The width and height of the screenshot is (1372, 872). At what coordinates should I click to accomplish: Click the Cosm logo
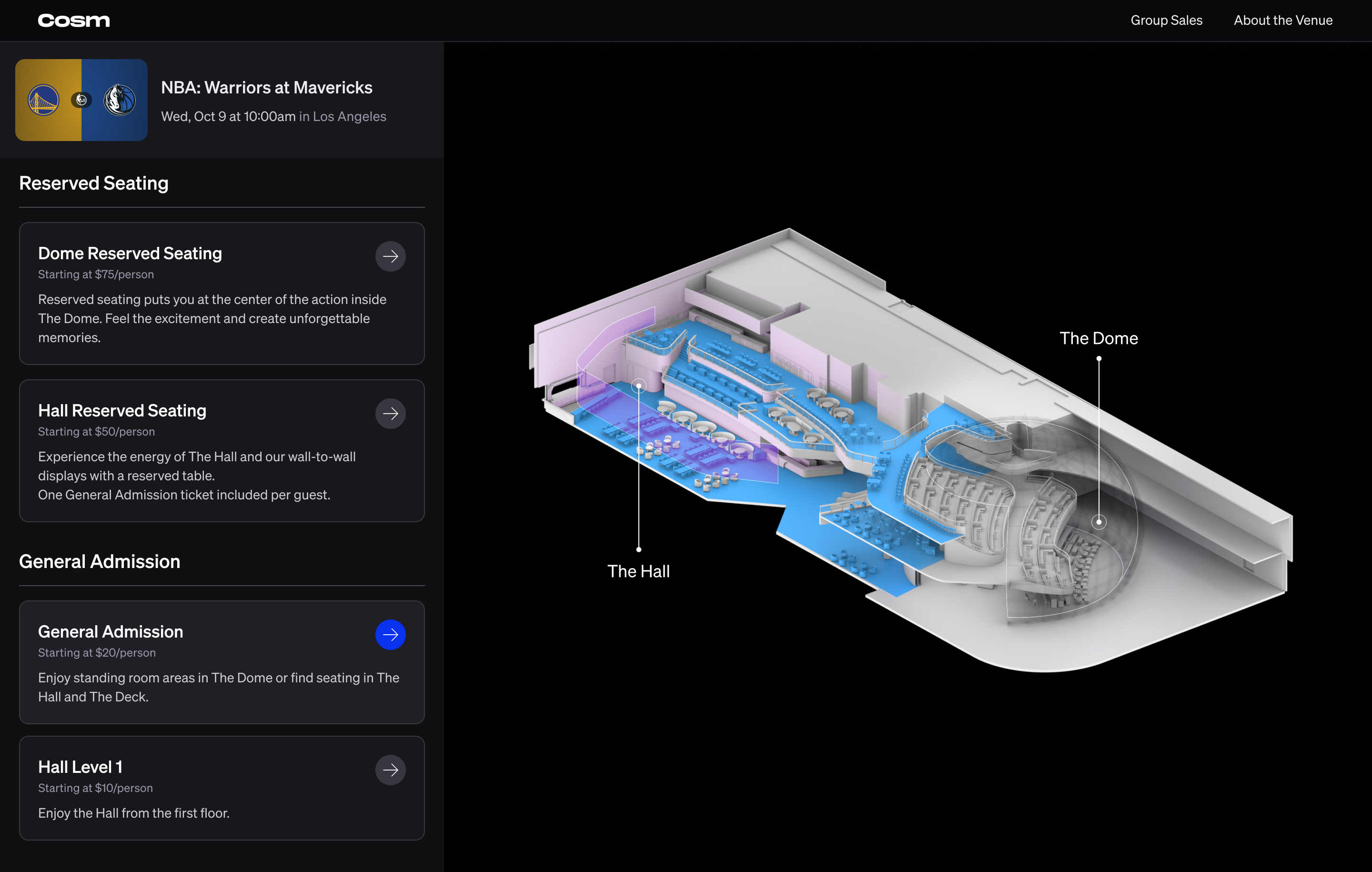pos(73,20)
